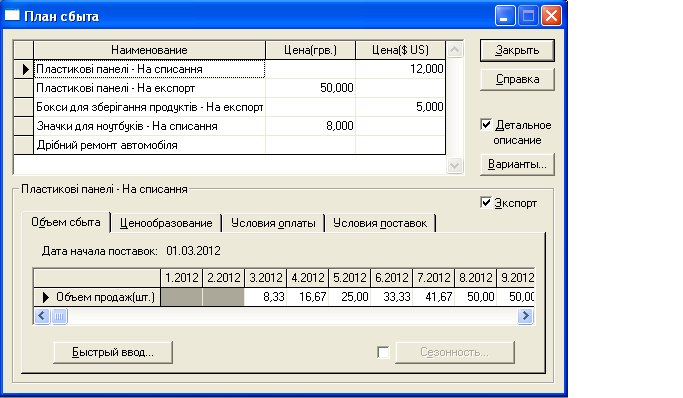Image resolution: width=683 pixels, height=398 pixels.
Task: Click the Объем продаж(шт.) row header
Action: tap(97, 297)
